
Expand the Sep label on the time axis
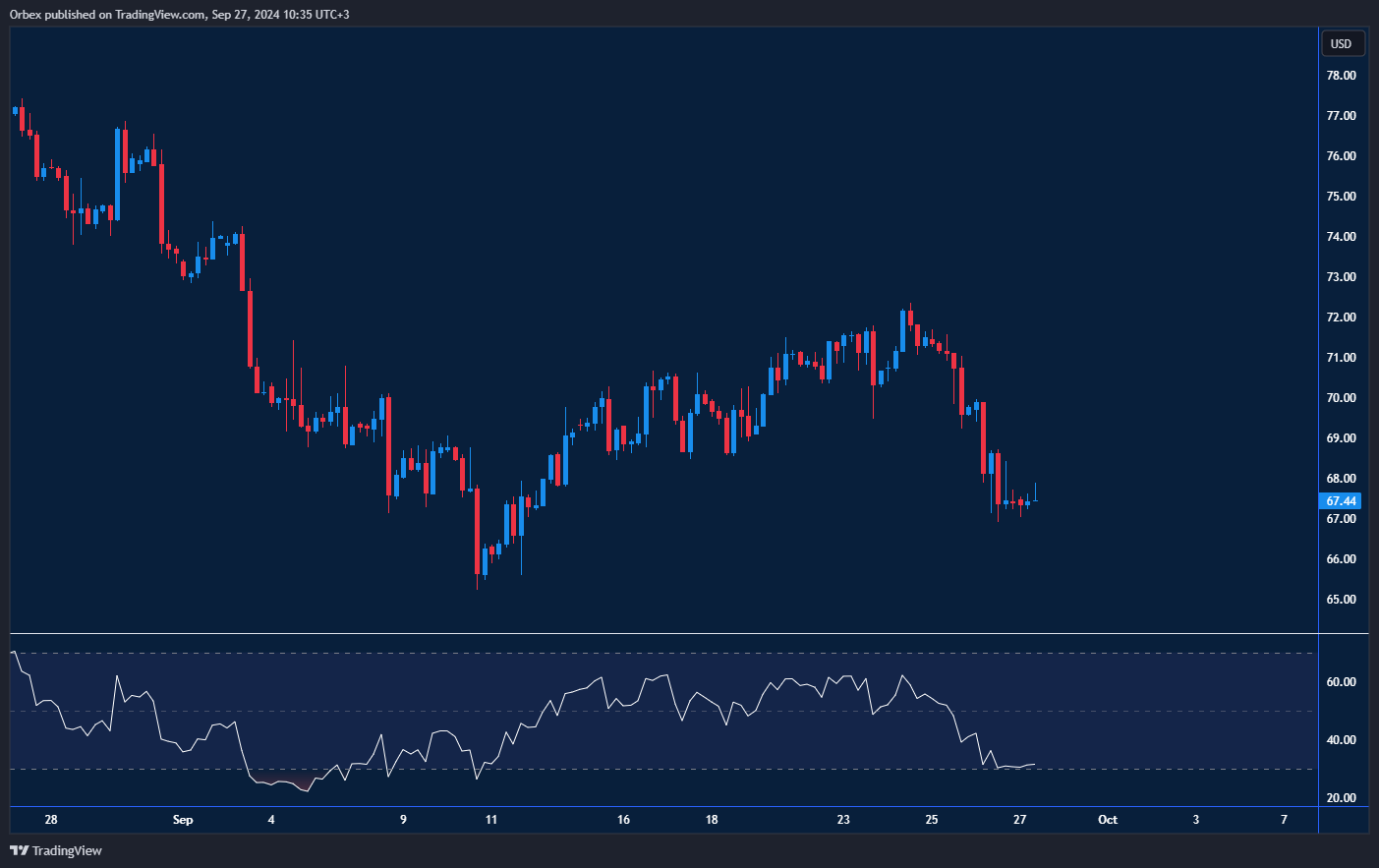click(x=183, y=819)
